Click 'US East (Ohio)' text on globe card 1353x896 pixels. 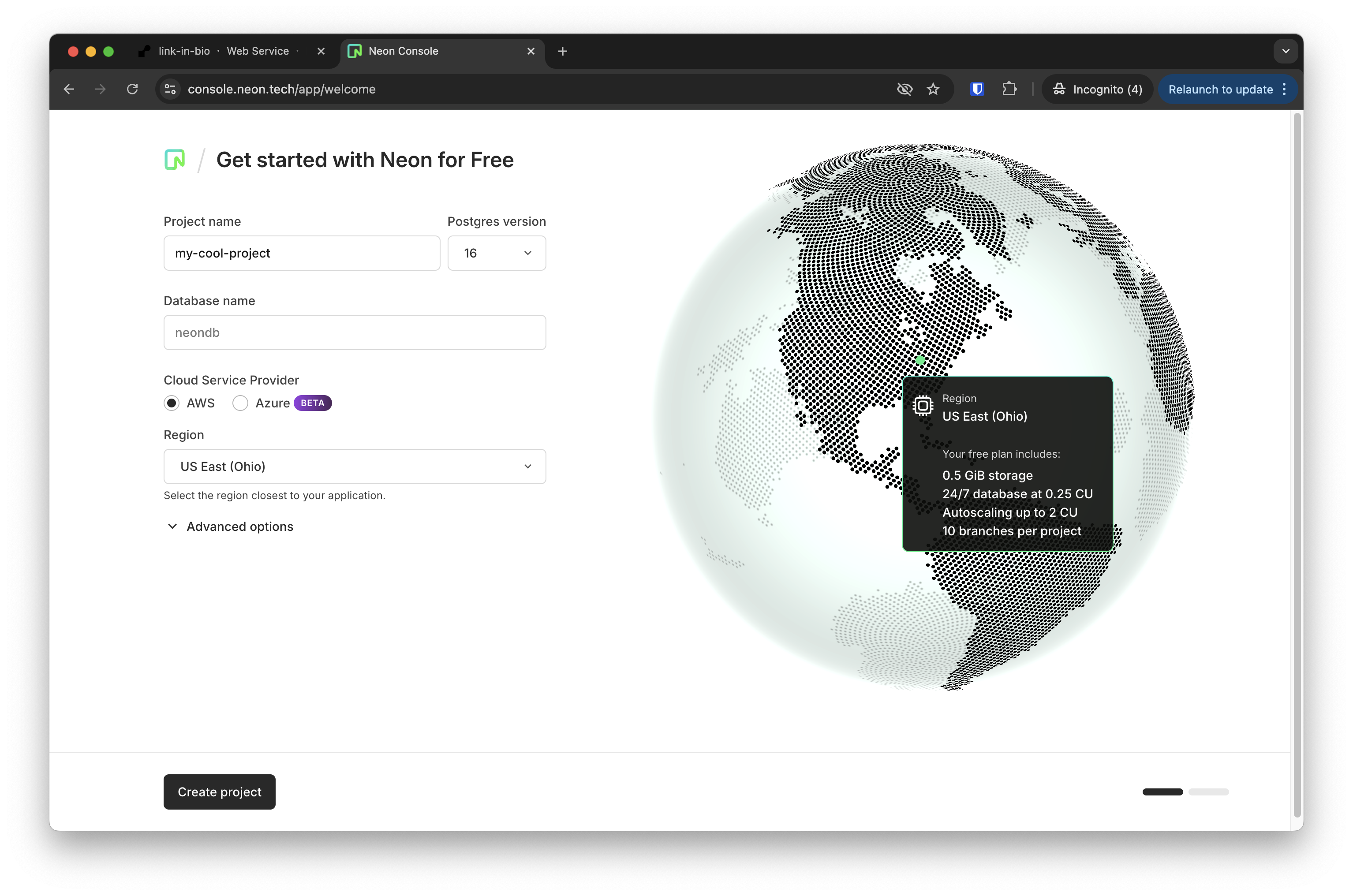984,416
